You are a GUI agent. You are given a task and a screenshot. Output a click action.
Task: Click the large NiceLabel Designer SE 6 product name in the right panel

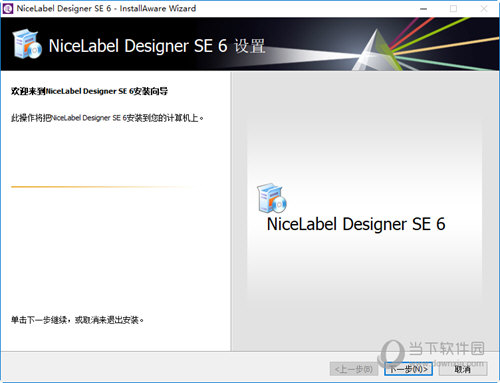pyautogui.click(x=356, y=224)
